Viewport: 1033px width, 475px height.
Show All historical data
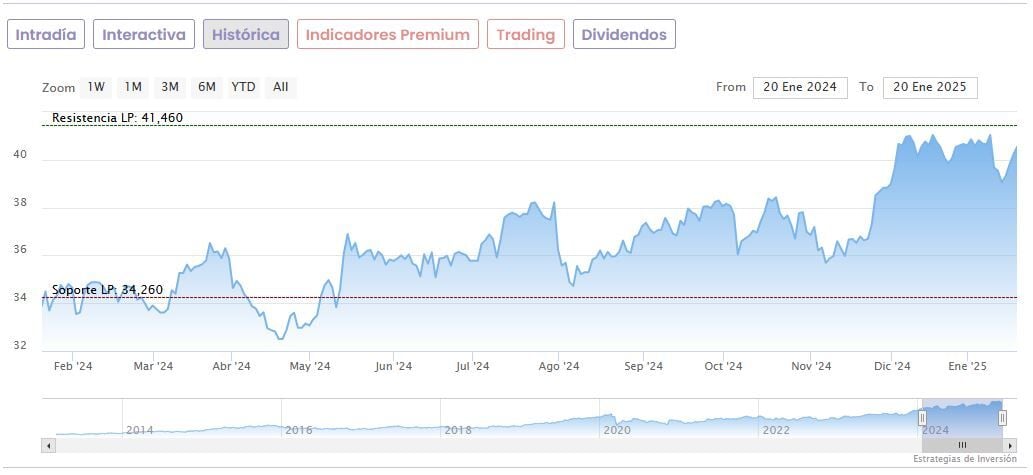281,87
